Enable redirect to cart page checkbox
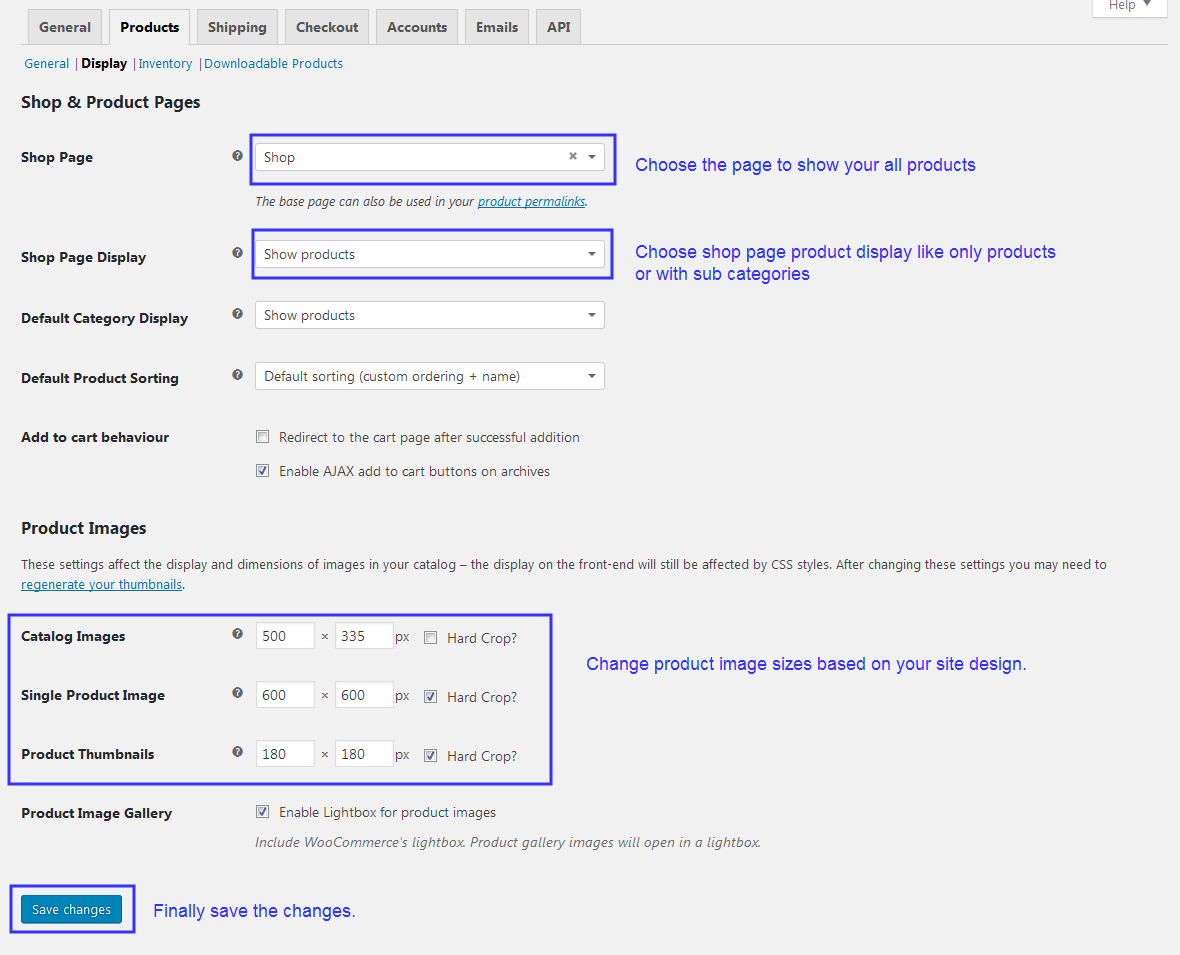The height and width of the screenshot is (955, 1180). [x=263, y=437]
